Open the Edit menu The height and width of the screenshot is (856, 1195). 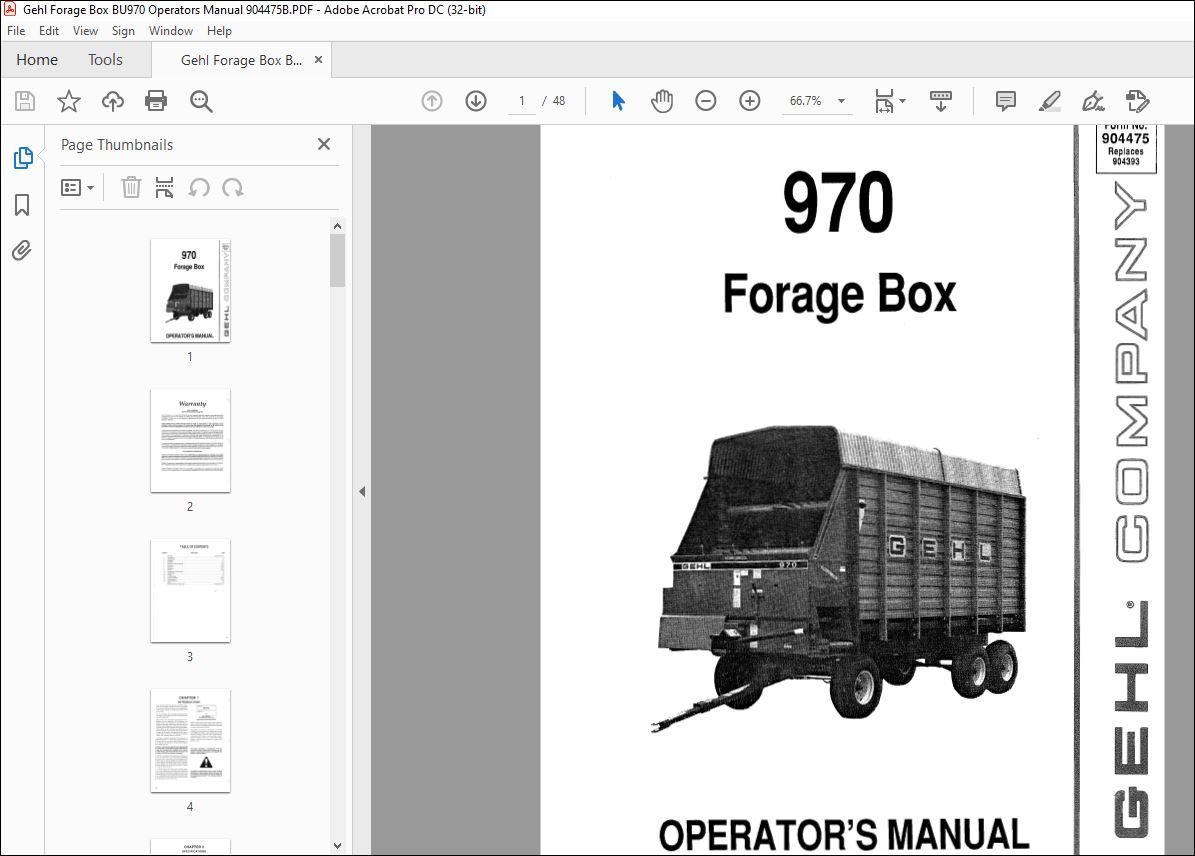[49, 30]
